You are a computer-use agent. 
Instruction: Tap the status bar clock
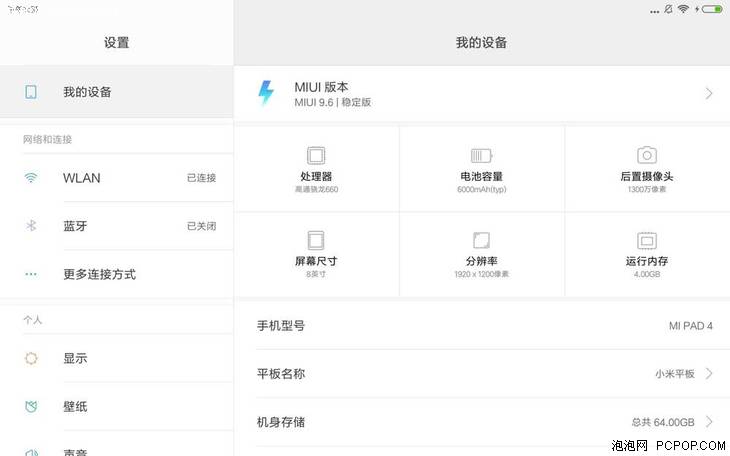(x=23, y=9)
